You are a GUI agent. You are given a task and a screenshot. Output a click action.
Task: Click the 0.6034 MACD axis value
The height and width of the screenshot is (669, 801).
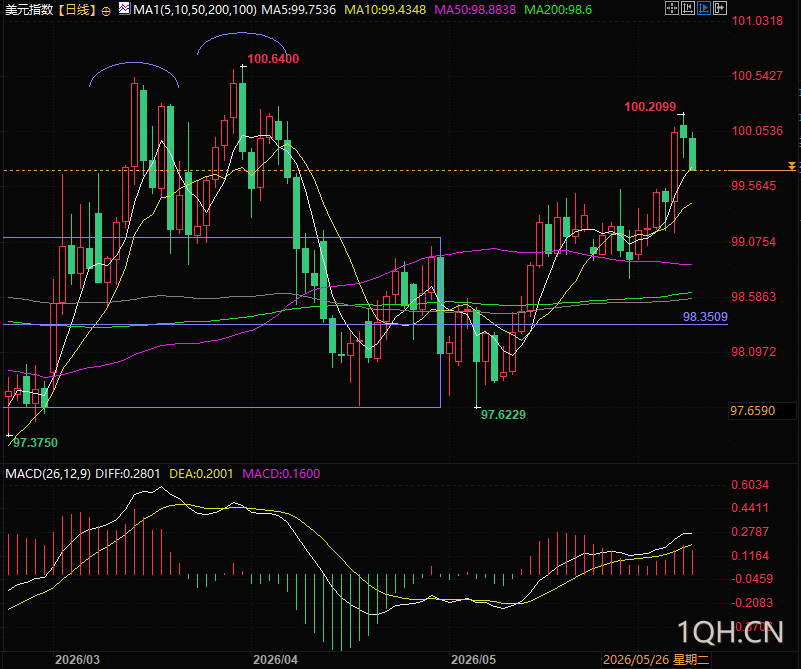point(750,485)
